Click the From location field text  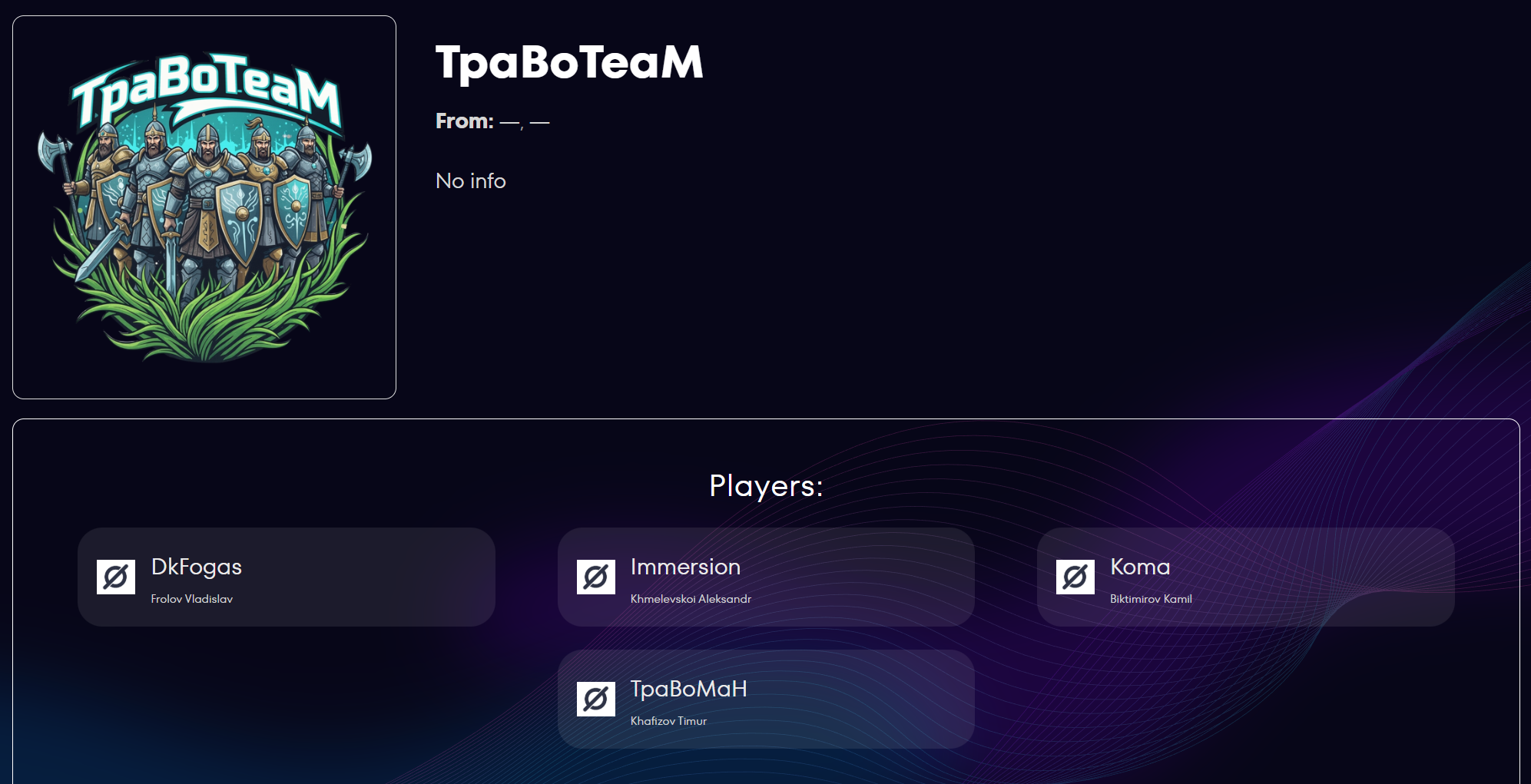(492, 121)
